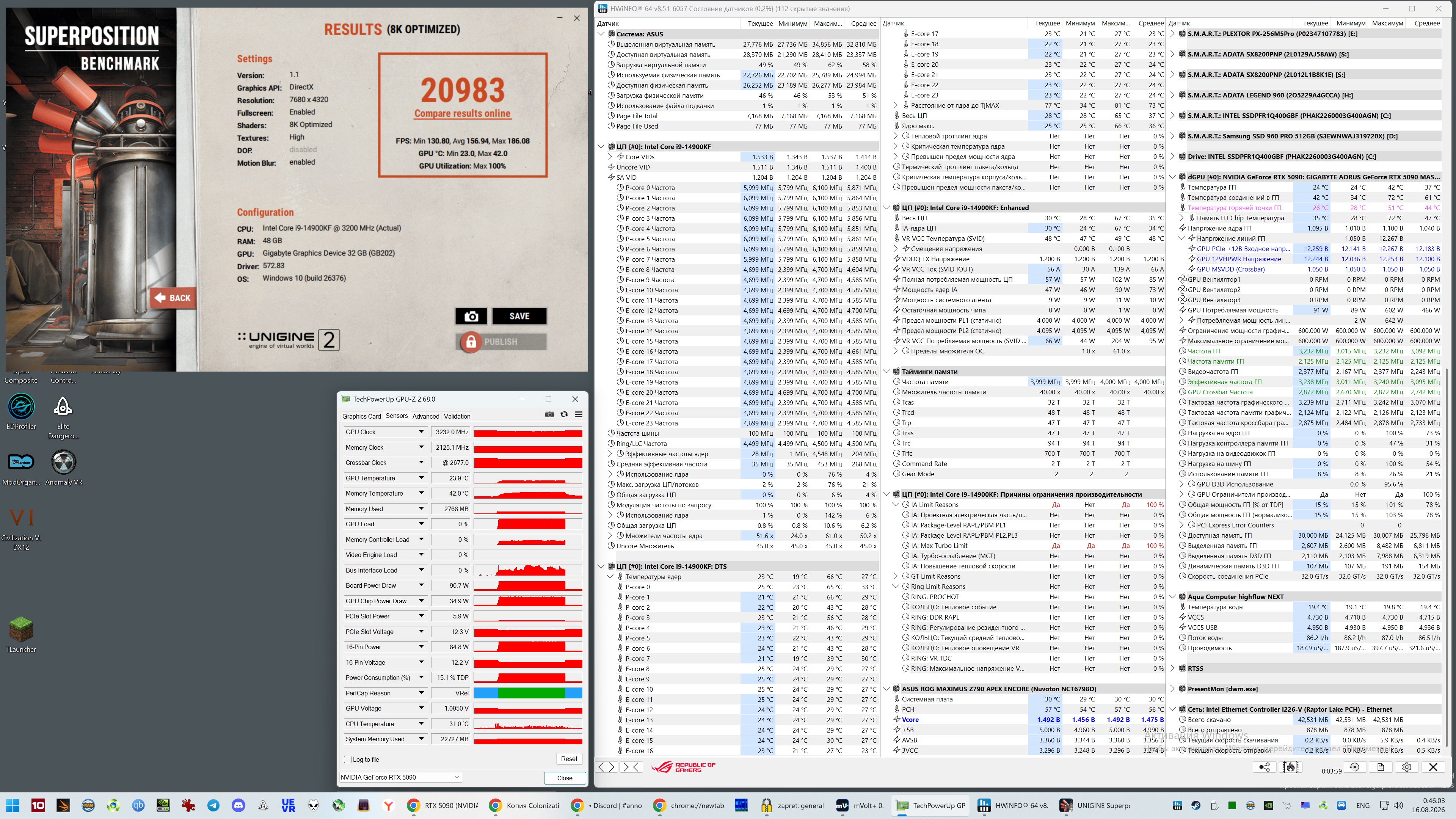1456x819 pixels.
Task: Open the Board Power Draw sensor dropdown arrow
Action: click(x=421, y=585)
